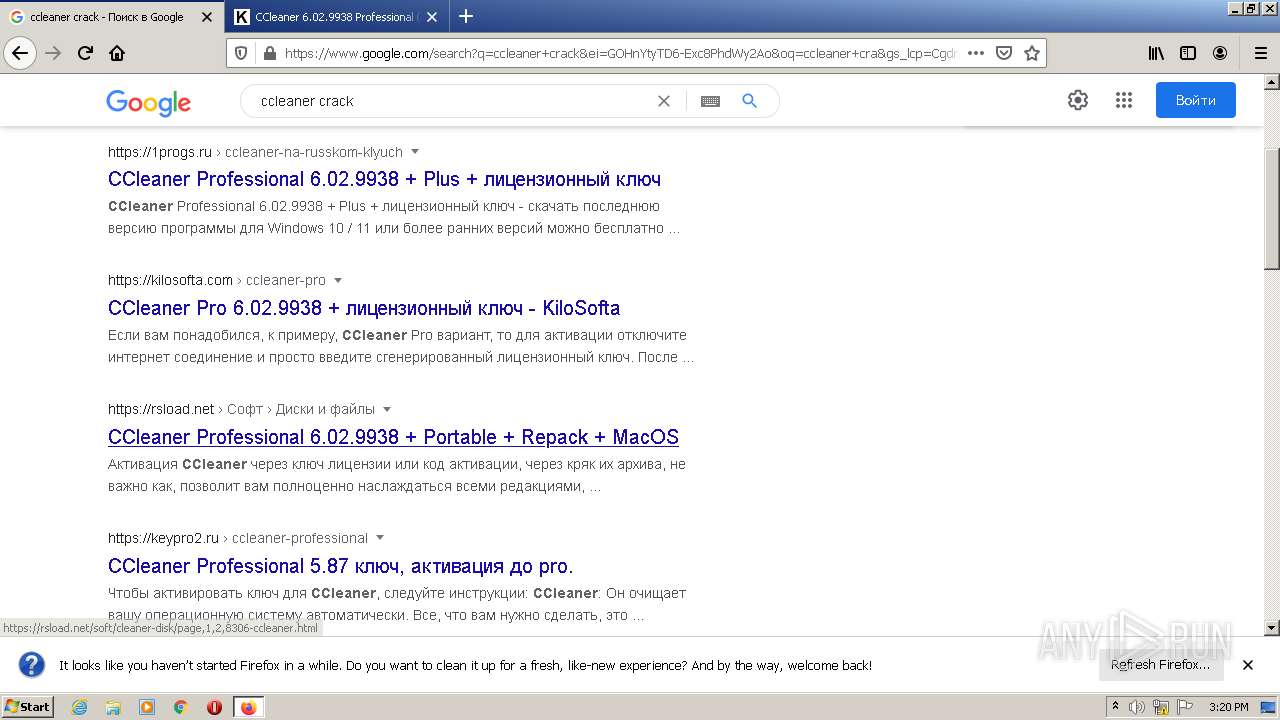Viewport: 1280px width, 720px height.
Task: Click the Refresh Firefox button
Action: click(1160, 665)
